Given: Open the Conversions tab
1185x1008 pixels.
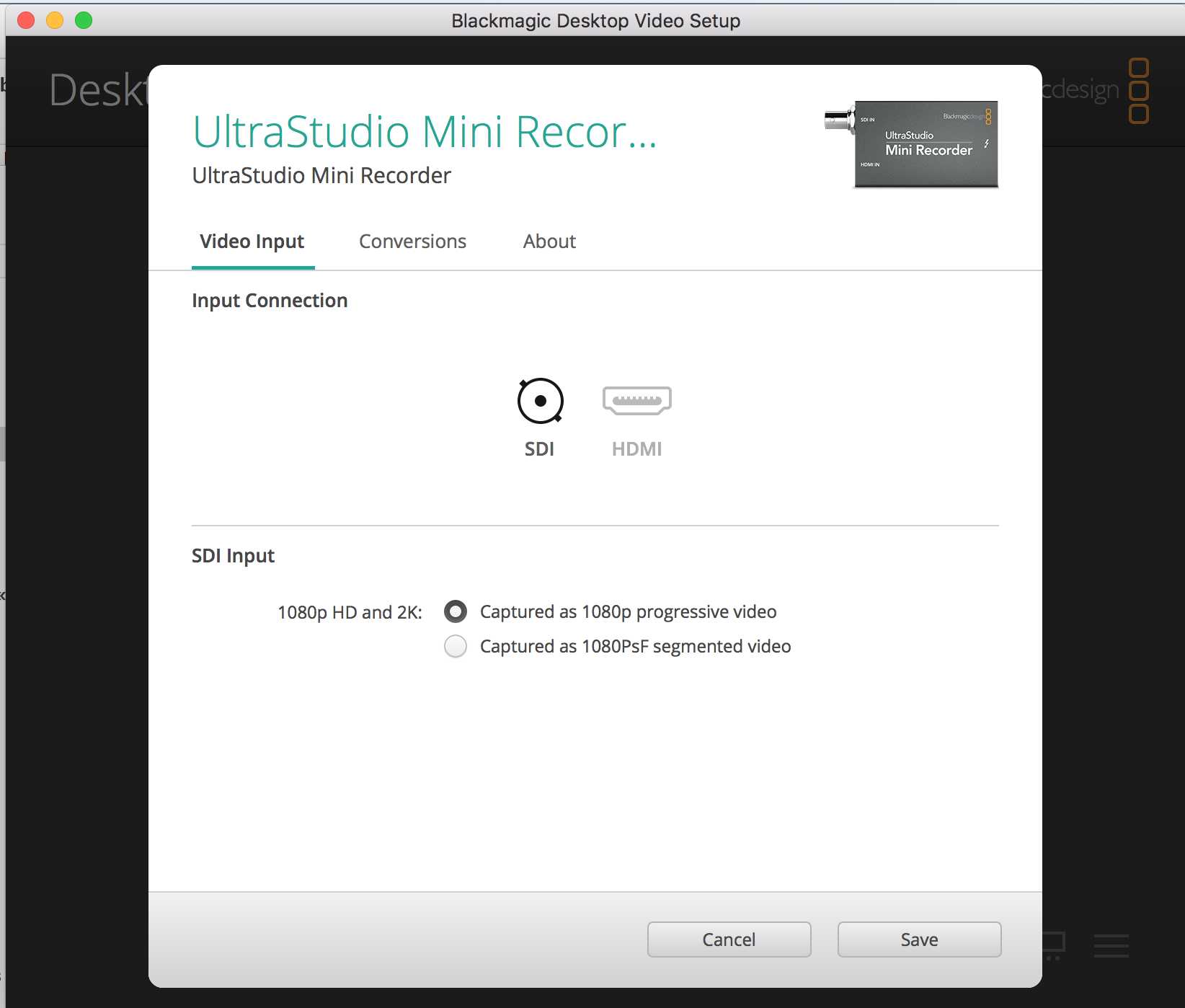Looking at the screenshot, I should (412, 242).
